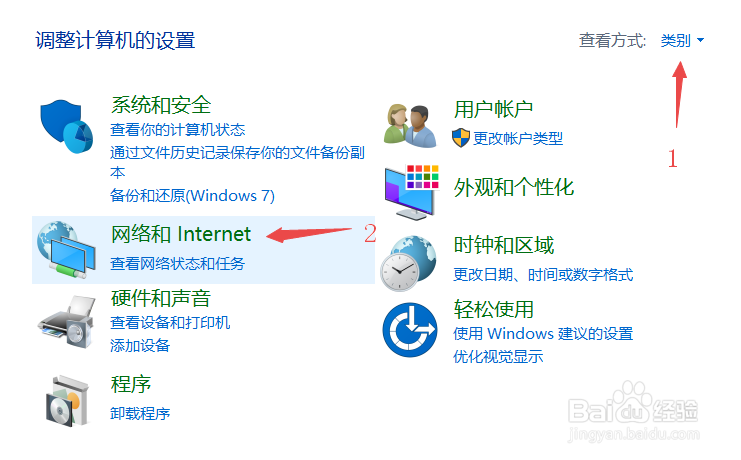Click the User Accounts people icon
Viewport: 741px width, 460px height.
coord(410,125)
